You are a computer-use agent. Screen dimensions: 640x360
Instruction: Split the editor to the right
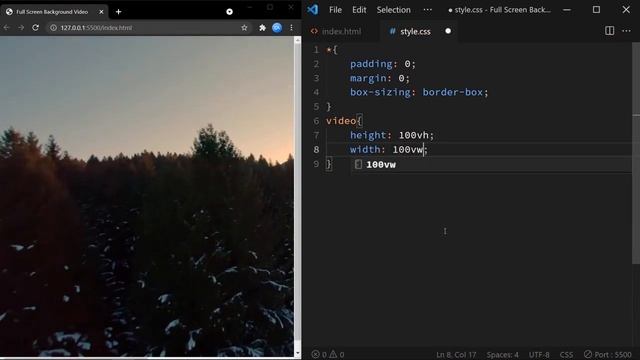click(x=609, y=31)
